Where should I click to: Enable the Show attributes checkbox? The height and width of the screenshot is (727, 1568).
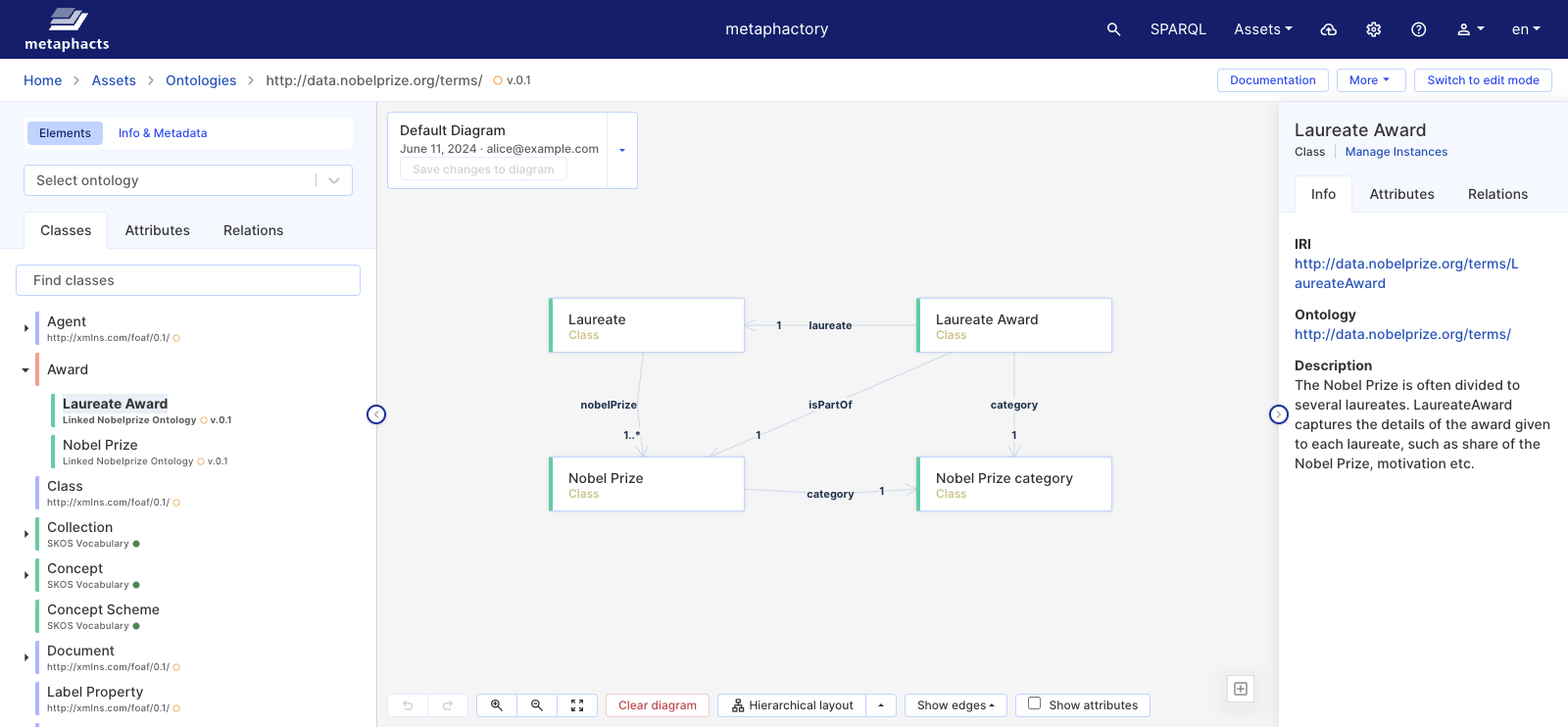(1034, 703)
